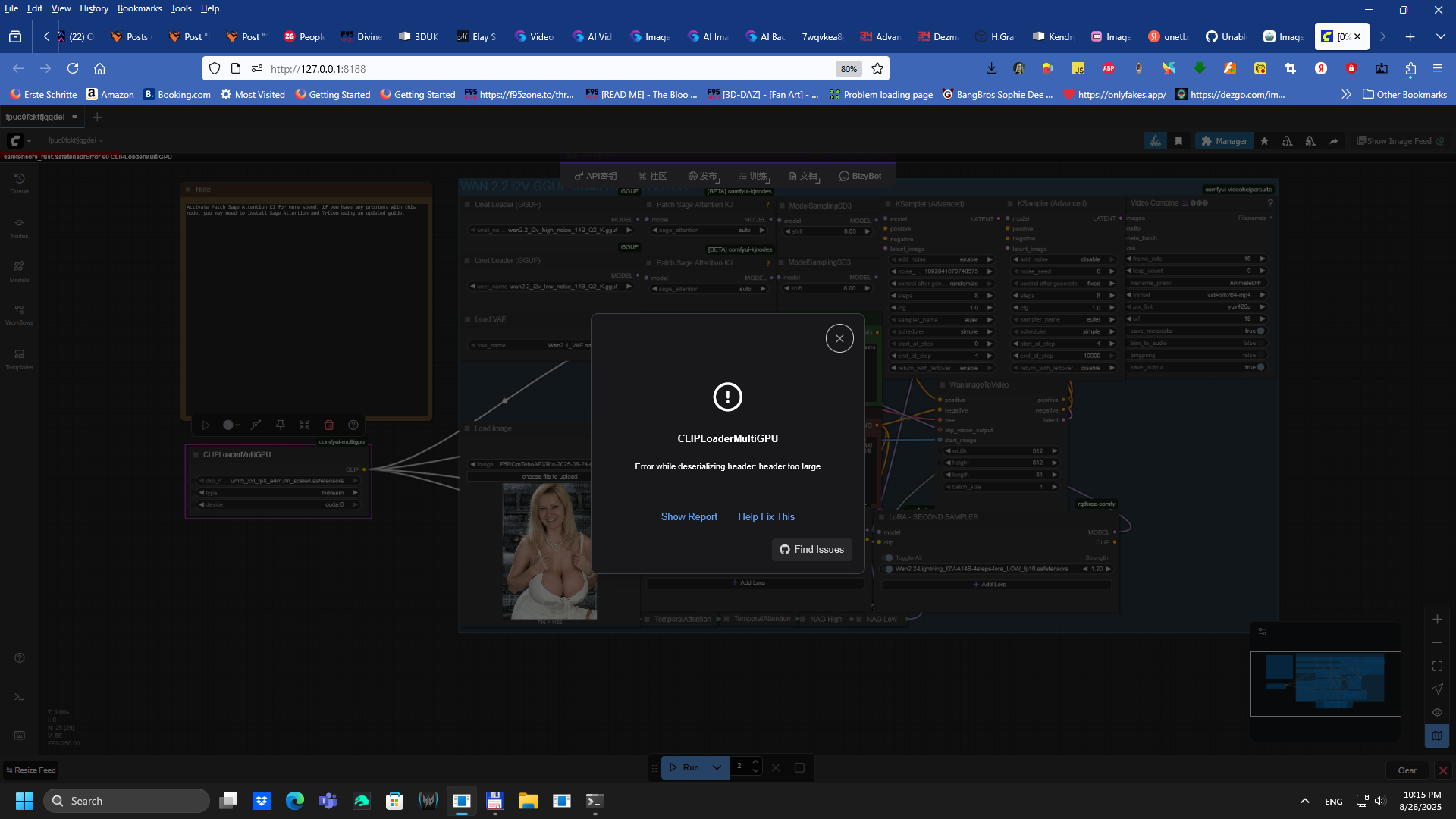1456x819 pixels.
Task: Open the Bookmarks menu
Action: pyautogui.click(x=139, y=8)
